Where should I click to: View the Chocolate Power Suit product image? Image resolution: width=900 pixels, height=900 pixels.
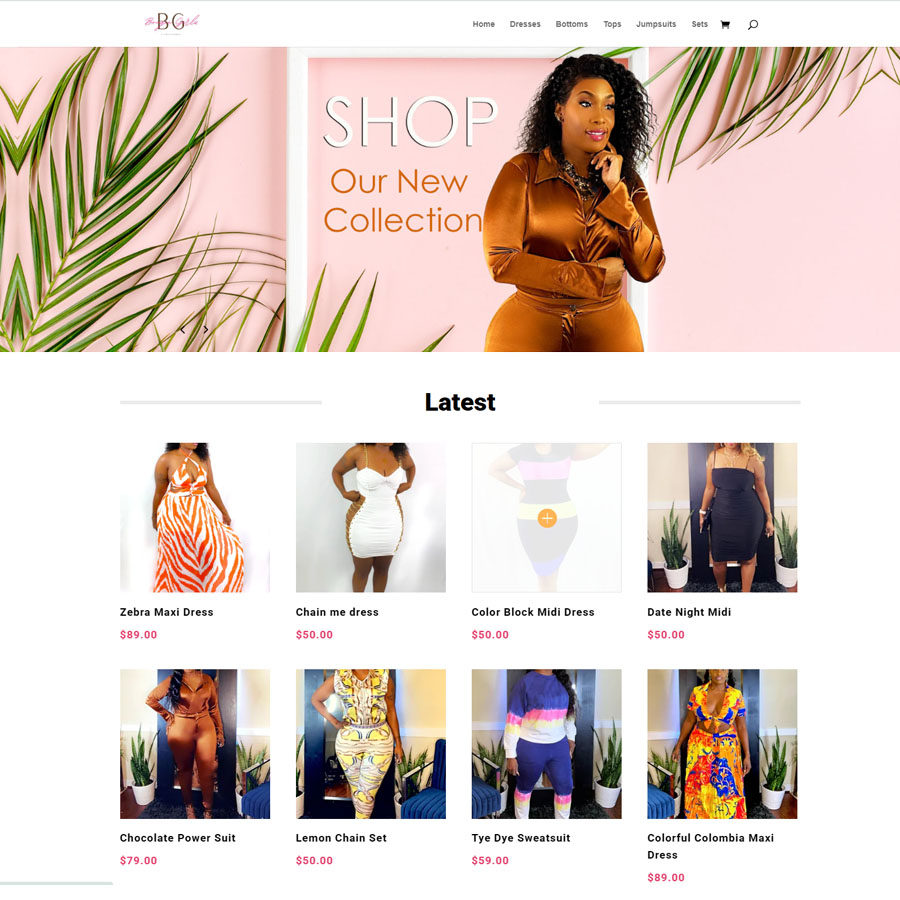[195, 744]
